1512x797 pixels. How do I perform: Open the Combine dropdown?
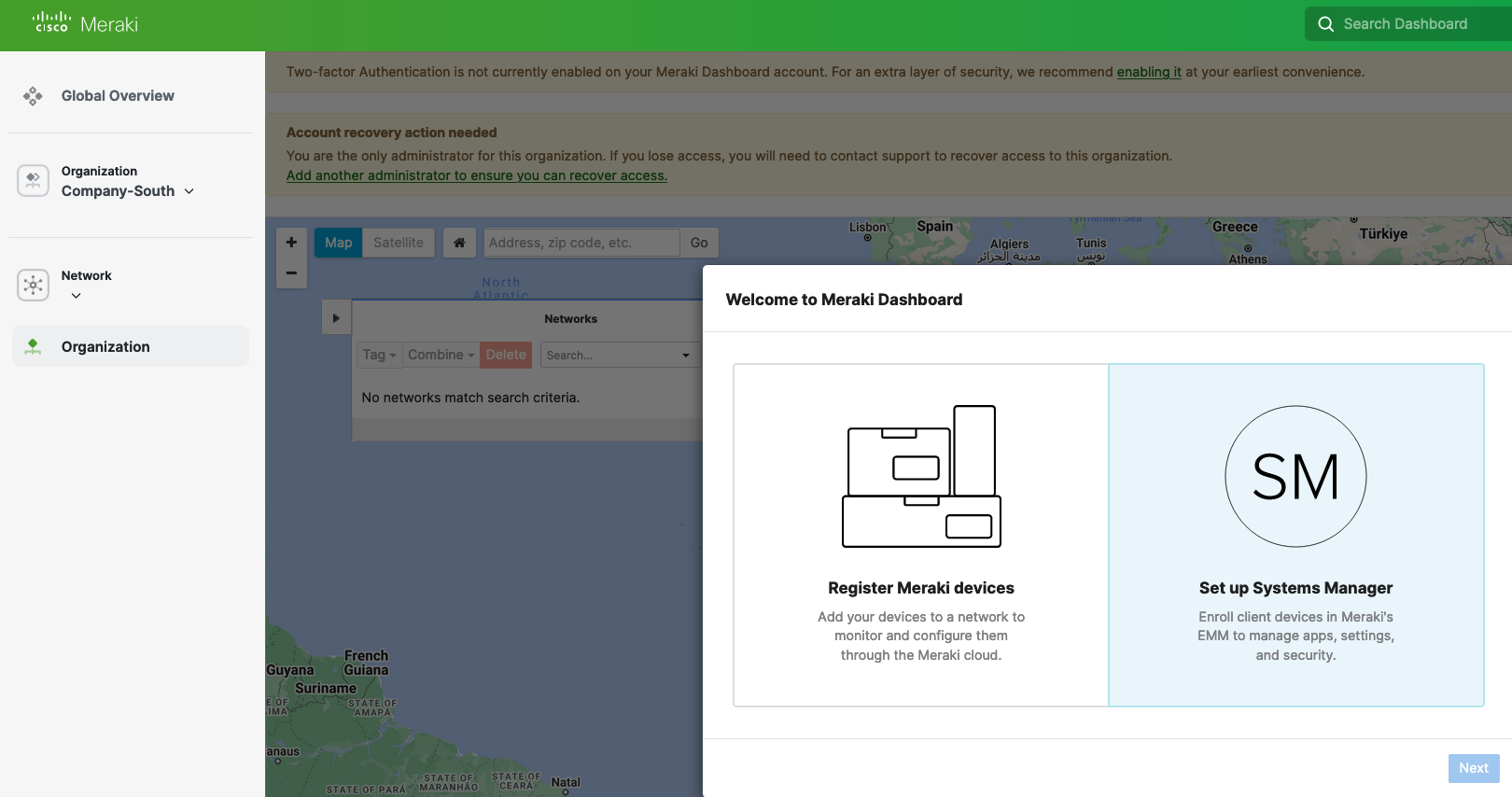pos(441,355)
